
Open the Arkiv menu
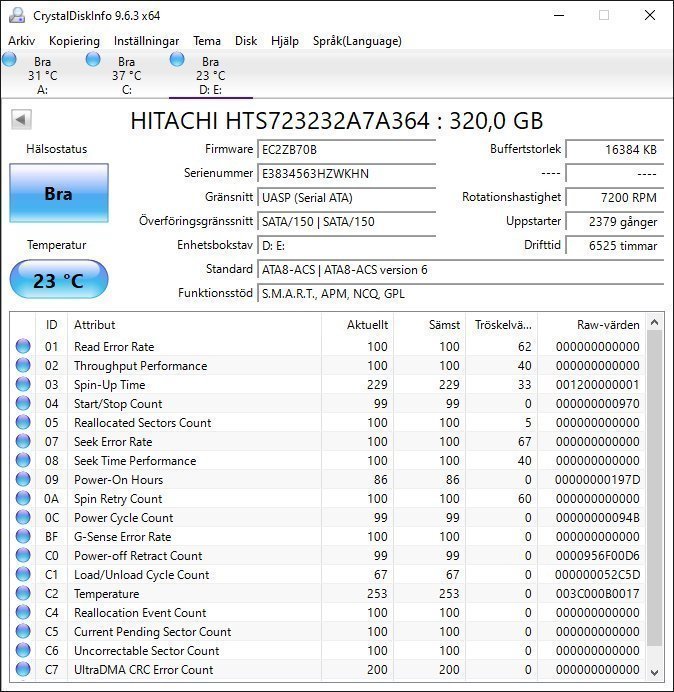tap(22, 41)
